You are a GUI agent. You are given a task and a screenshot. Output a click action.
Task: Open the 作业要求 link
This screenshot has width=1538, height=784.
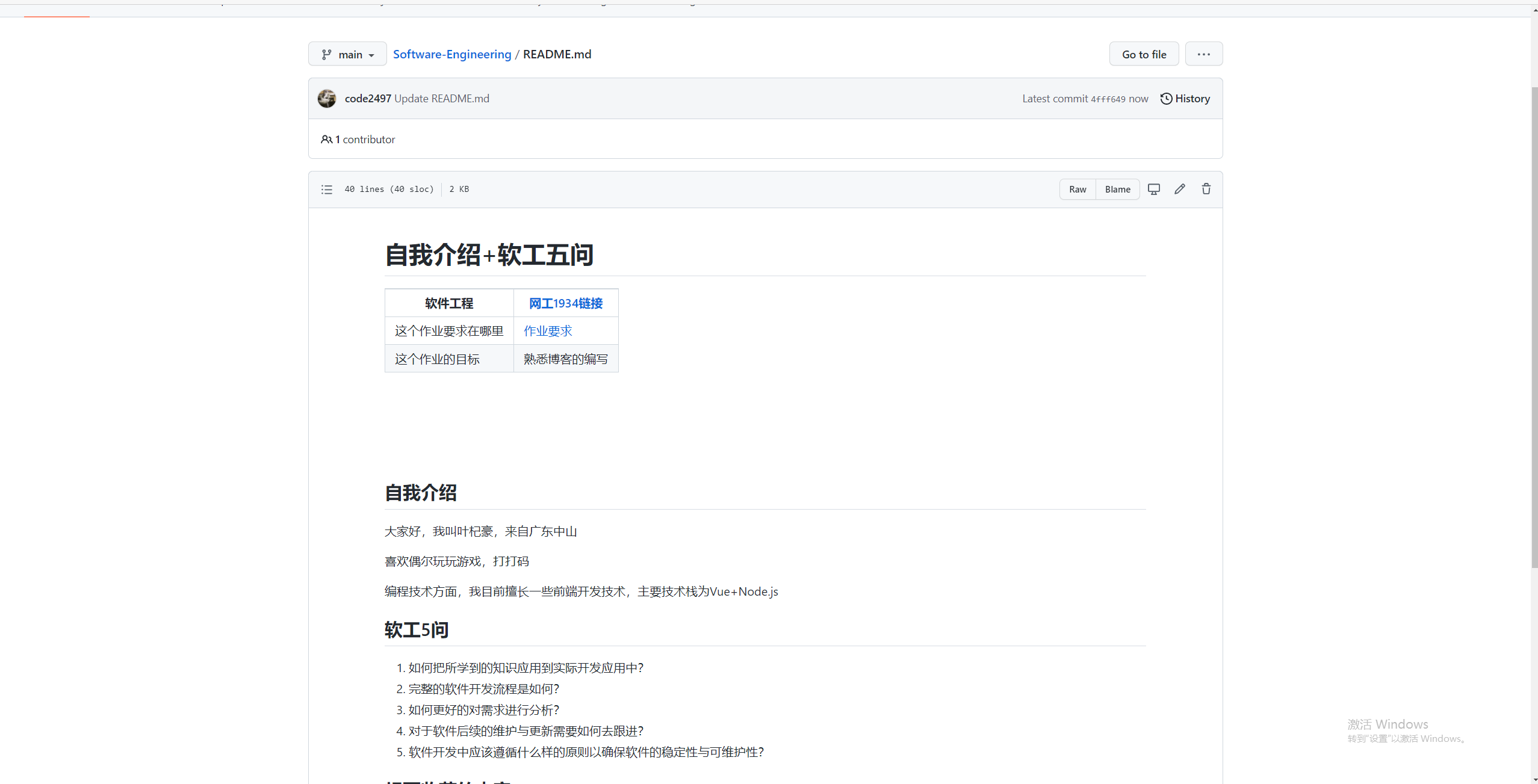point(548,331)
